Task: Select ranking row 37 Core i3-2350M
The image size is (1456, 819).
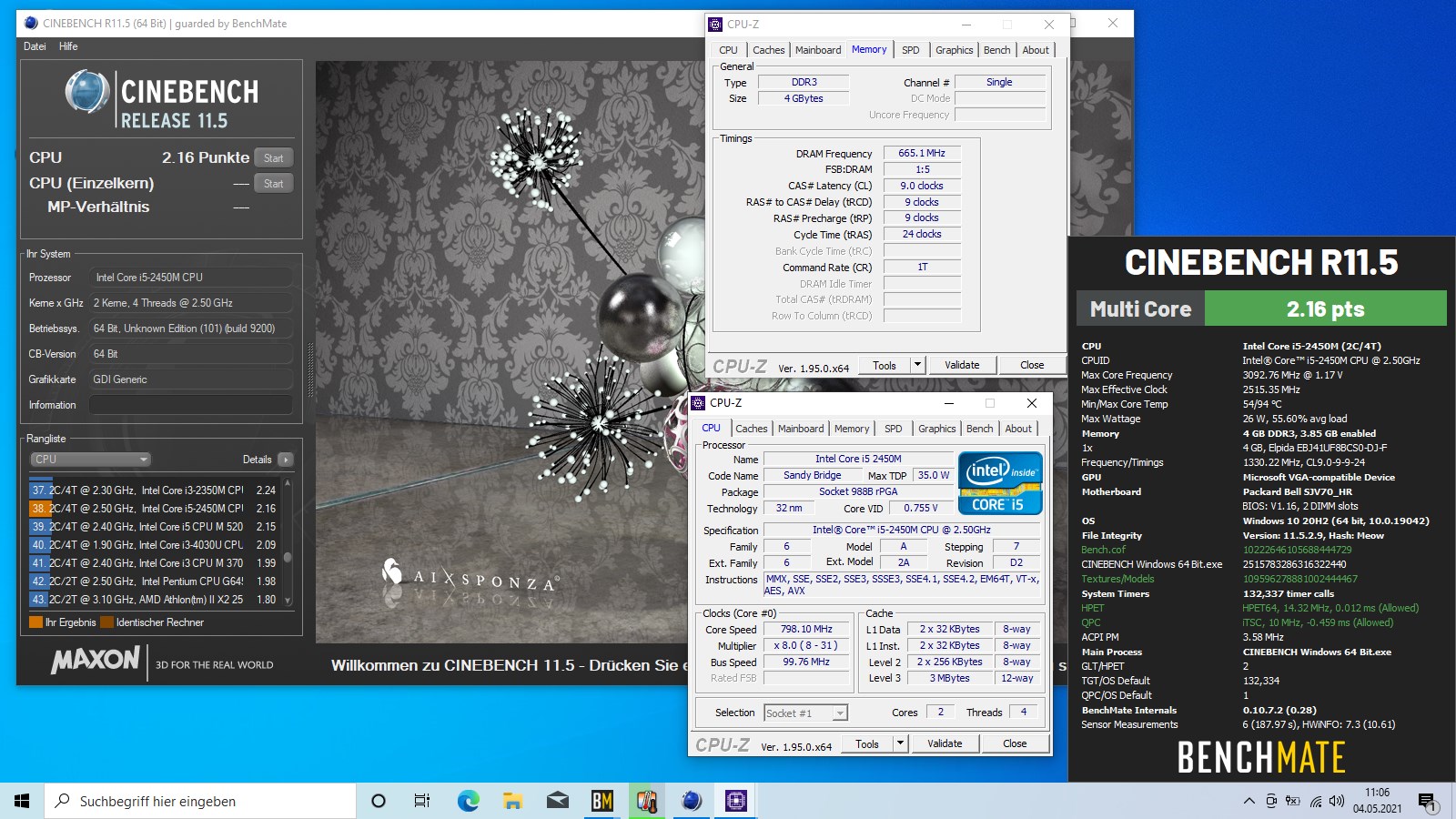Action: tap(153, 490)
